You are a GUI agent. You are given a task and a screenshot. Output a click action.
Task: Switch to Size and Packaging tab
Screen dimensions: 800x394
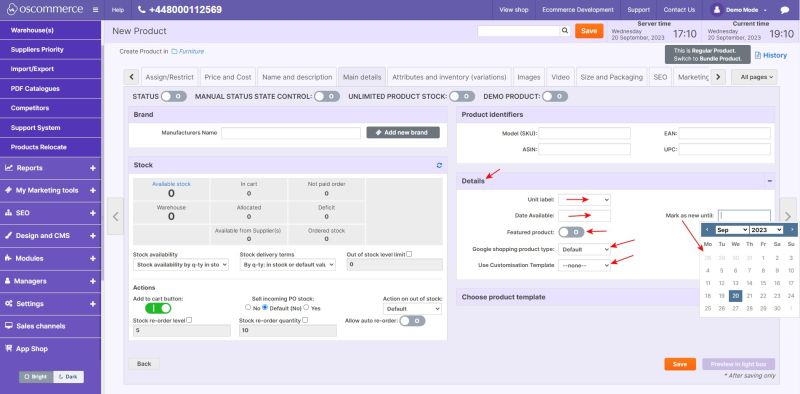coord(611,77)
